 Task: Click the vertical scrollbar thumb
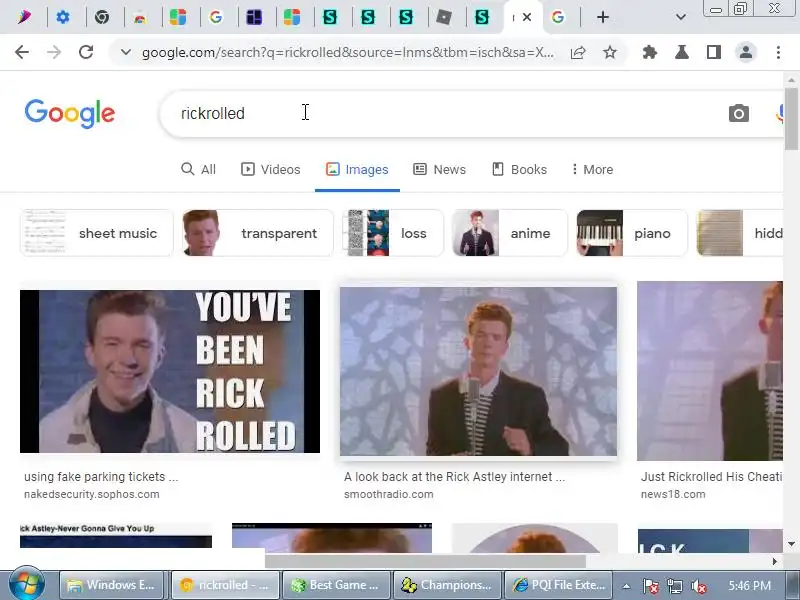click(791, 118)
